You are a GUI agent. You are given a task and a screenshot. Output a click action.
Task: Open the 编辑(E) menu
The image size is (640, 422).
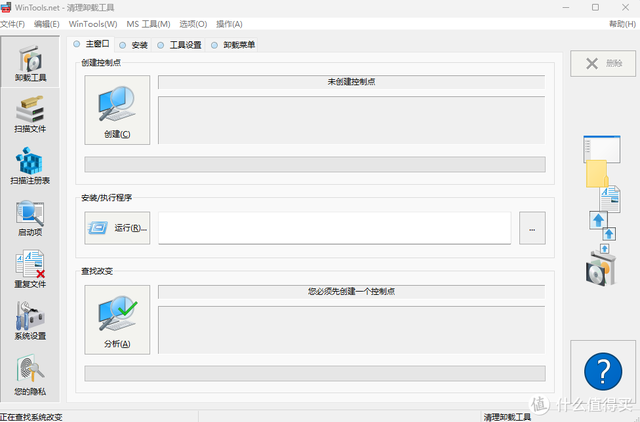(47, 24)
